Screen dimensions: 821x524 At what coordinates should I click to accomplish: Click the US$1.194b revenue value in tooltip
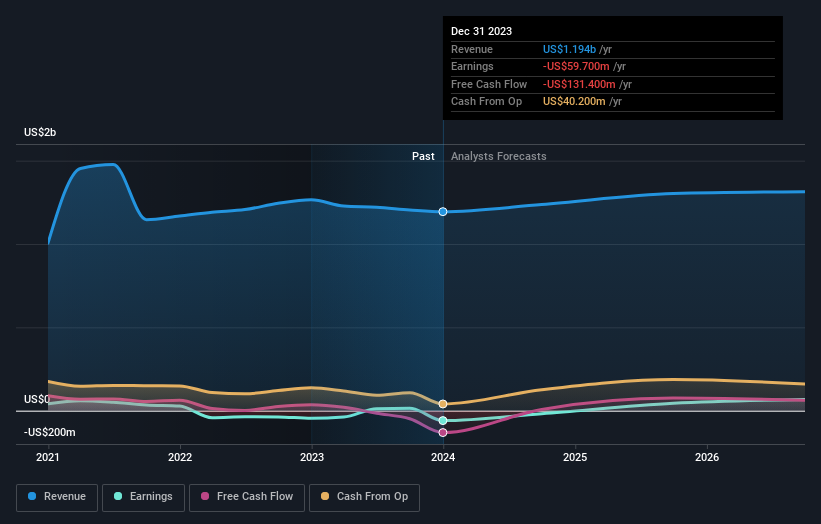(x=569, y=49)
